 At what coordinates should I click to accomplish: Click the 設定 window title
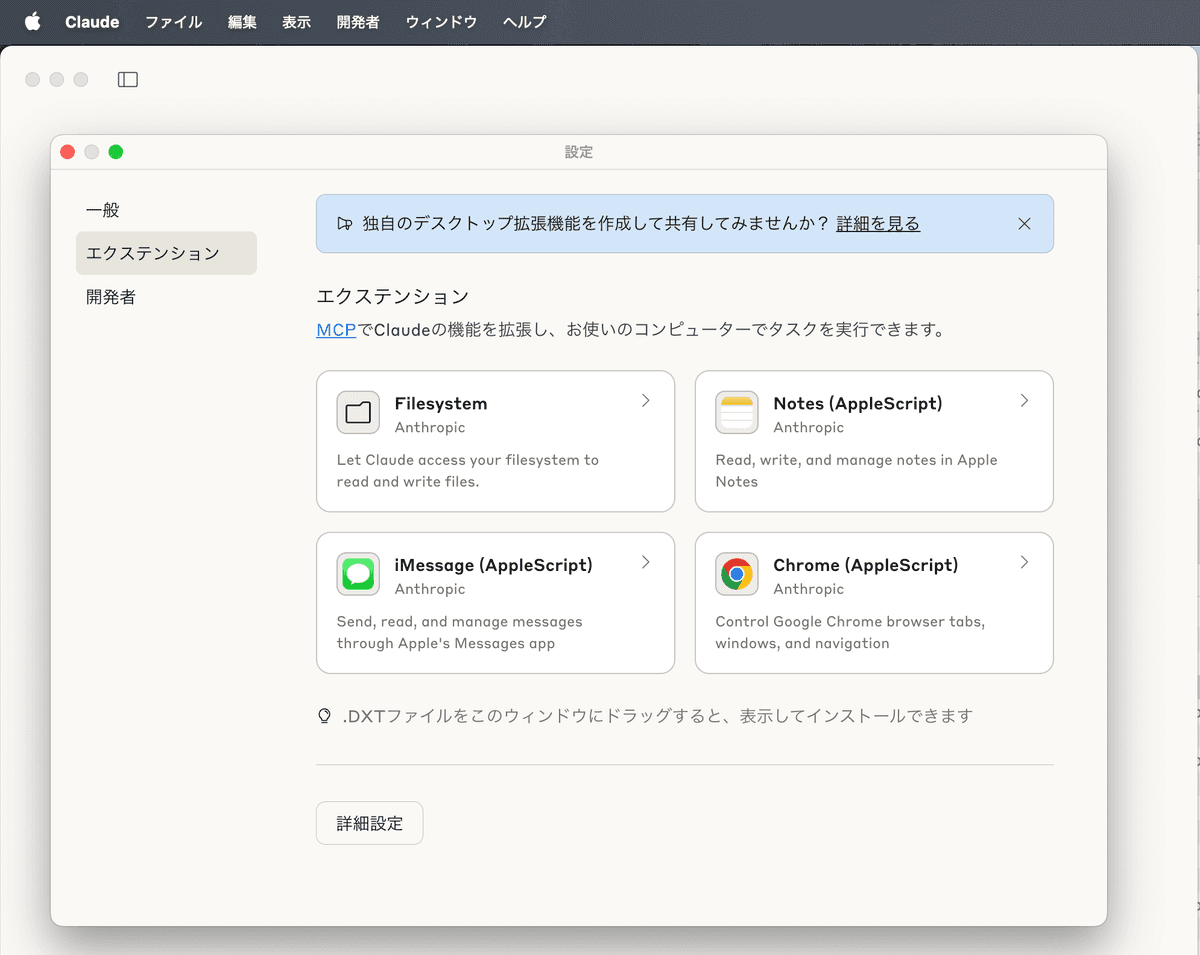(x=579, y=152)
